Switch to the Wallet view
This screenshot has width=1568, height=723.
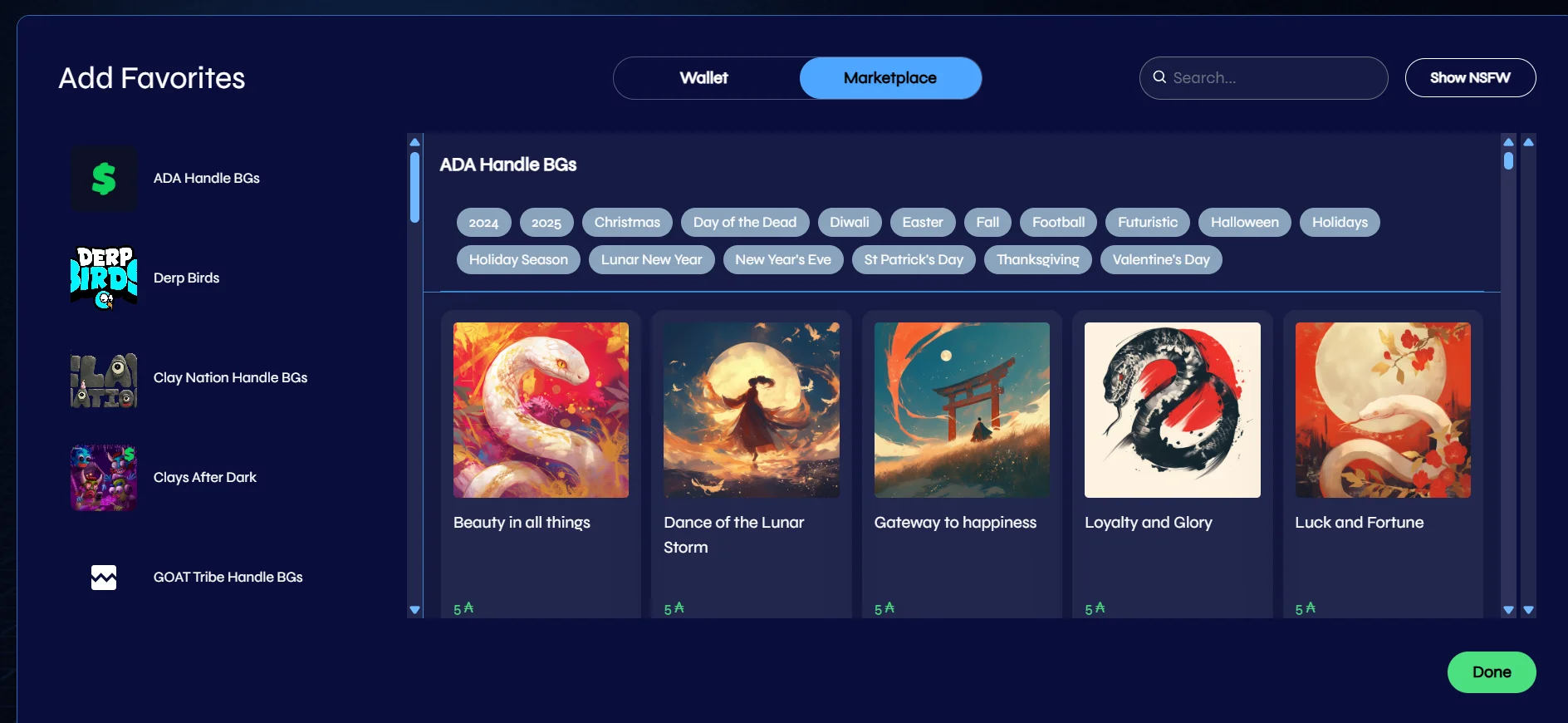[703, 78]
